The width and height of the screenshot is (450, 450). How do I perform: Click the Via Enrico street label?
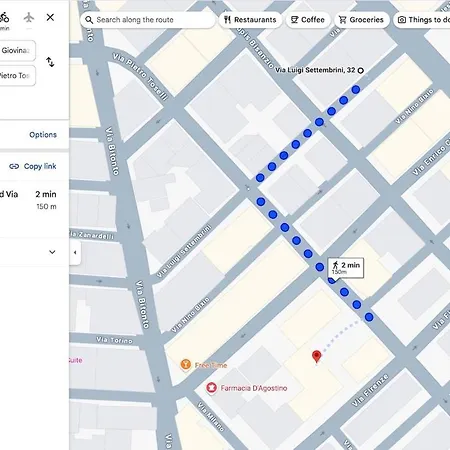coord(431,156)
